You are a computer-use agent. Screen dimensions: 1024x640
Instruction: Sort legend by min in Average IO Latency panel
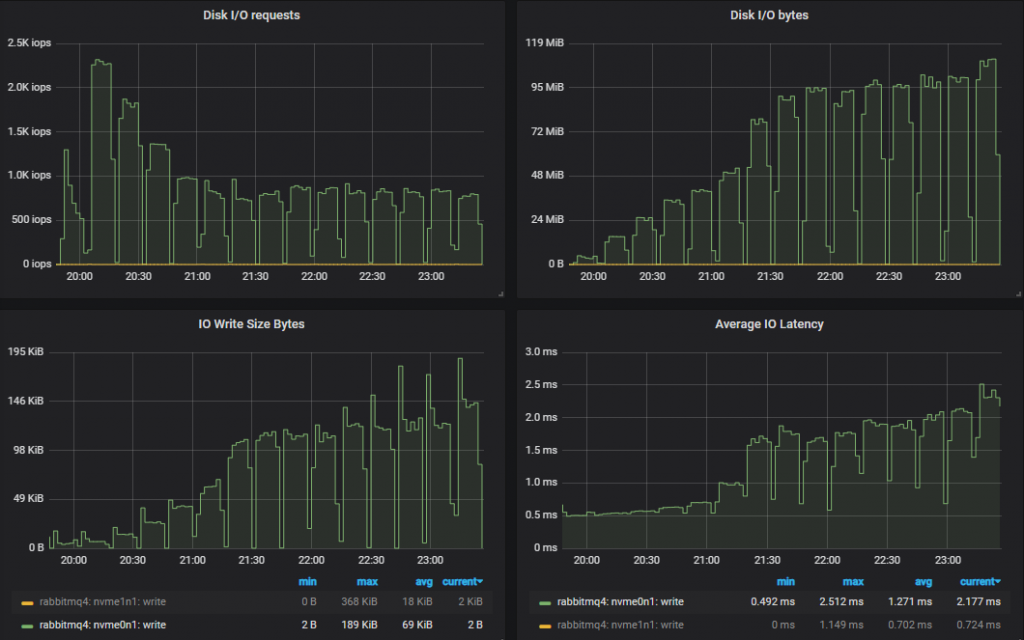point(786,581)
